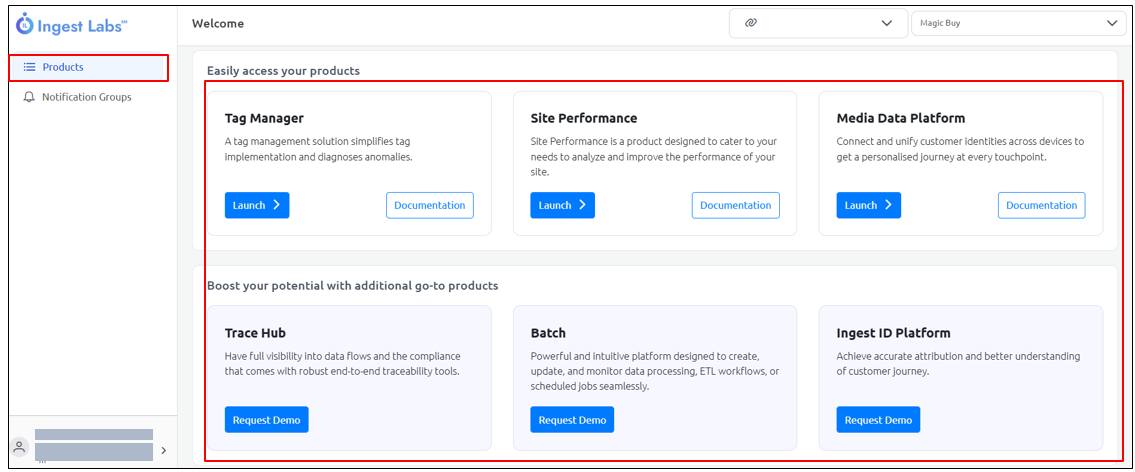Click the Notification Groups bell icon
The height and width of the screenshot is (472, 1135).
[29, 97]
